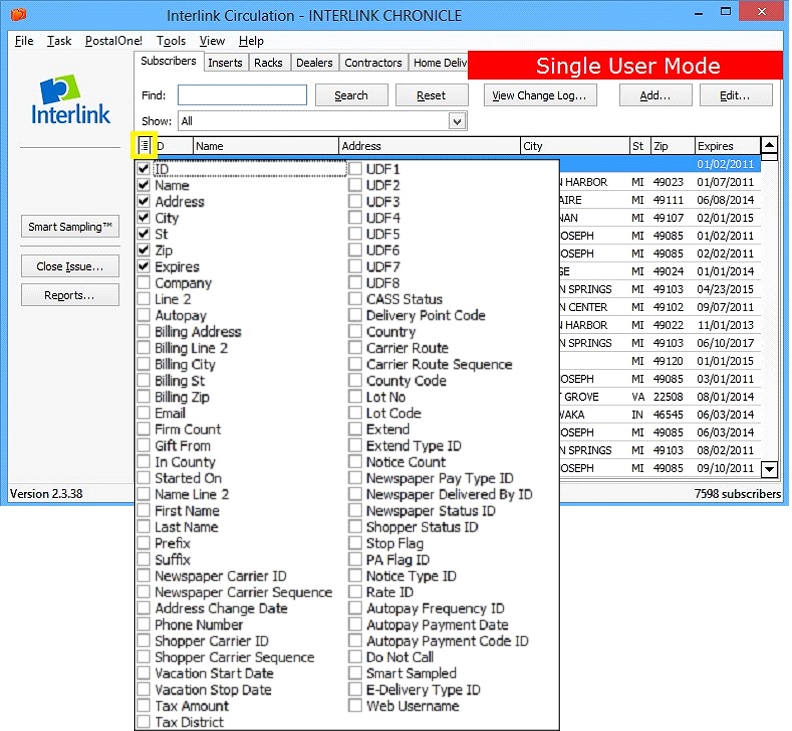
Task: Uncheck the ID column checkbox
Action: (143, 168)
